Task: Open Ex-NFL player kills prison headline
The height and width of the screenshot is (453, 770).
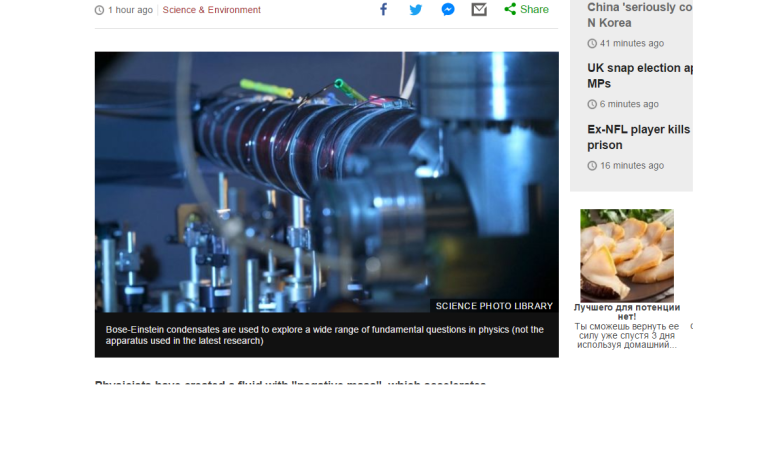Action: pos(638,137)
